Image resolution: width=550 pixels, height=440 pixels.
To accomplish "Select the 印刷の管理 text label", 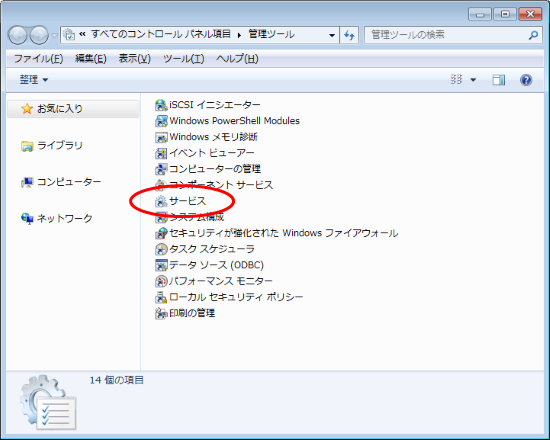I will 192,313.
